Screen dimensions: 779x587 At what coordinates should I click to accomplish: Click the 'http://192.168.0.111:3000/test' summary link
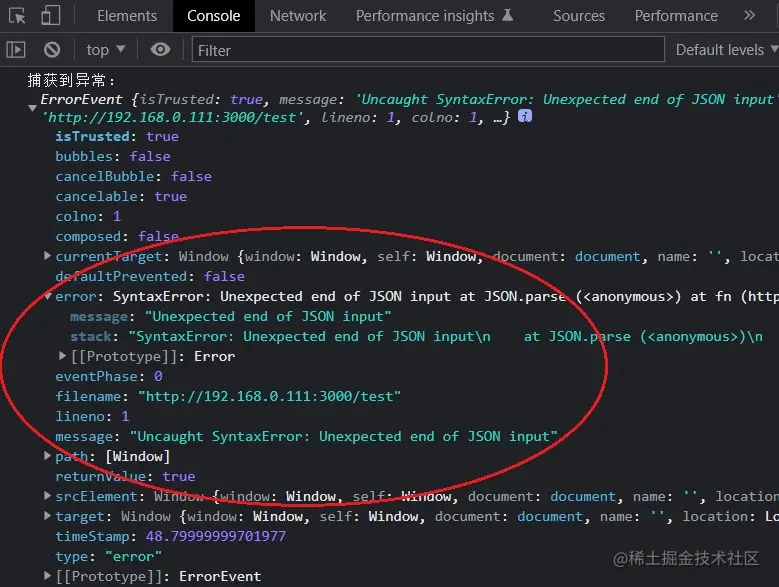173,118
